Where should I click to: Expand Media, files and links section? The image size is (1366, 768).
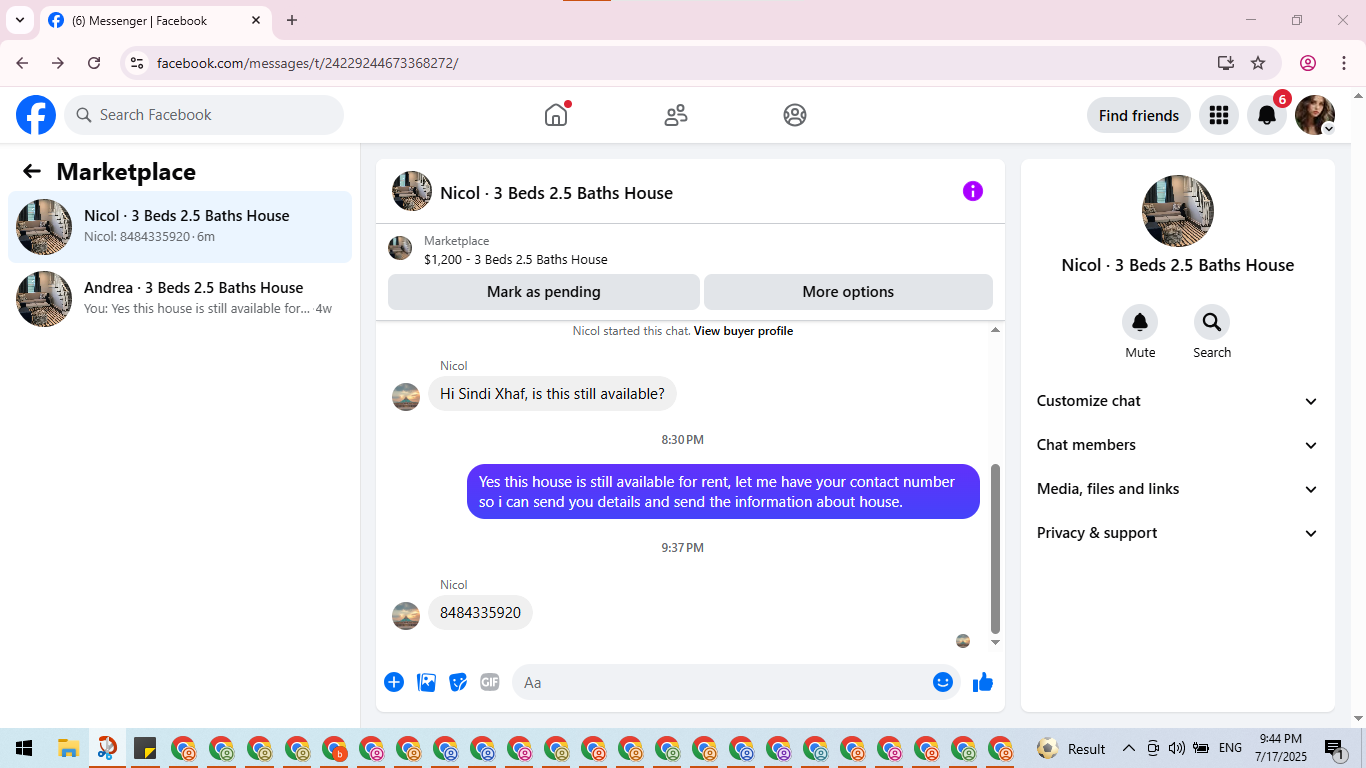[x=1178, y=489]
